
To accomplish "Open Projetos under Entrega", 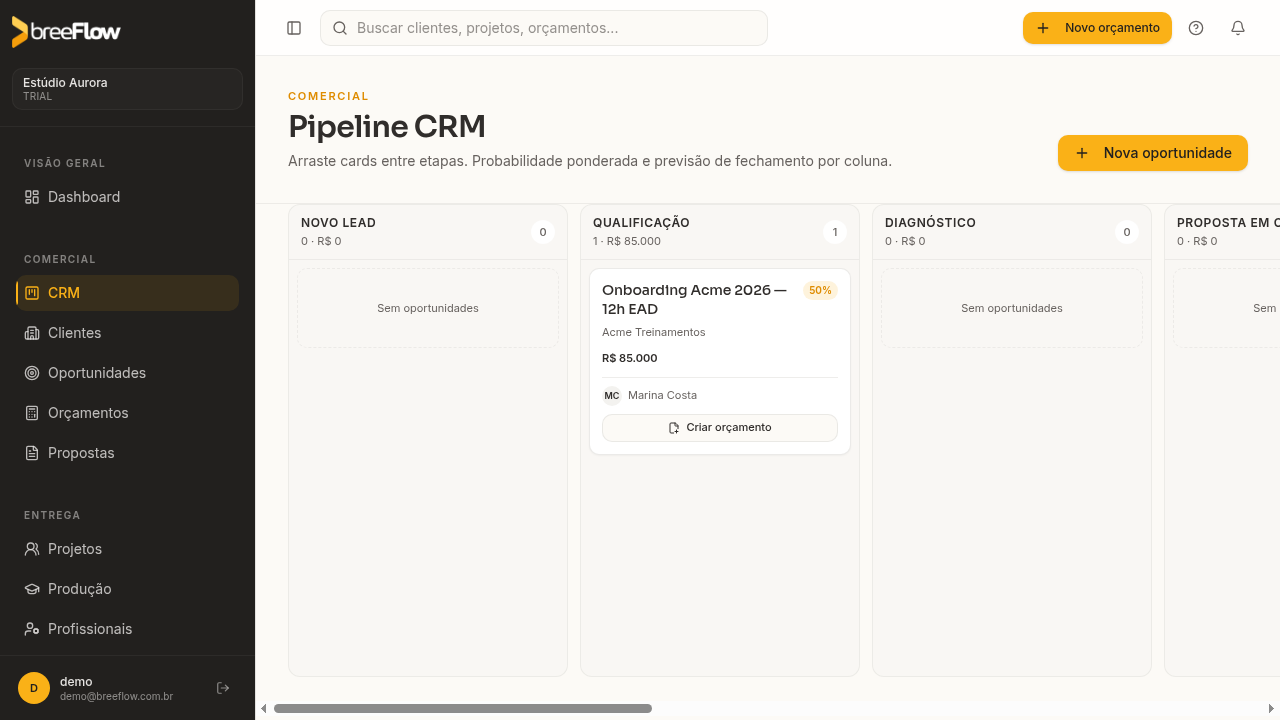I will (x=127, y=549).
